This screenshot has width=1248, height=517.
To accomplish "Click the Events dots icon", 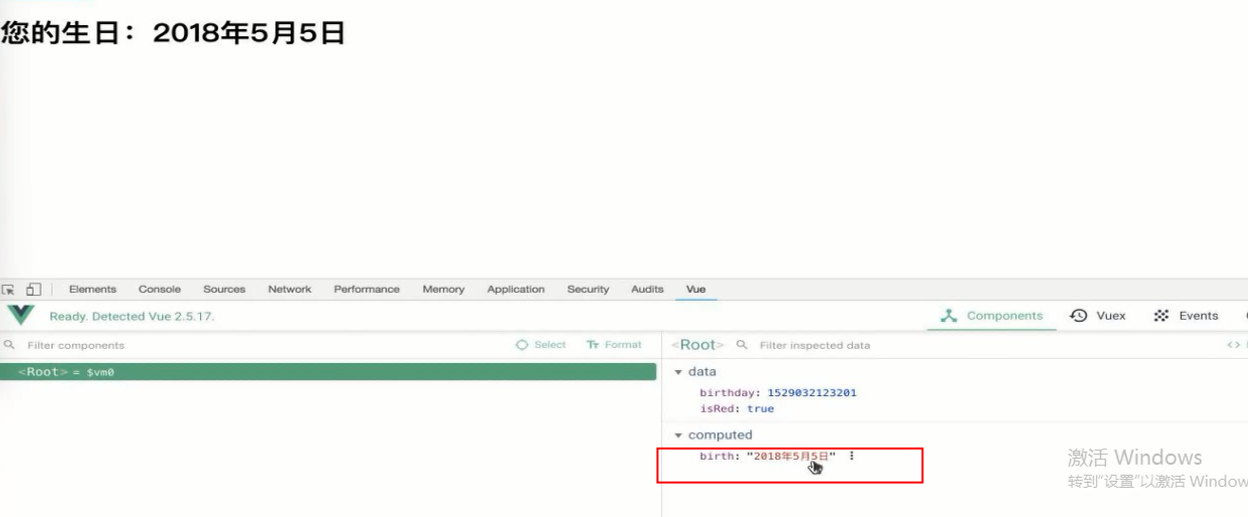I will pyautogui.click(x=1161, y=316).
